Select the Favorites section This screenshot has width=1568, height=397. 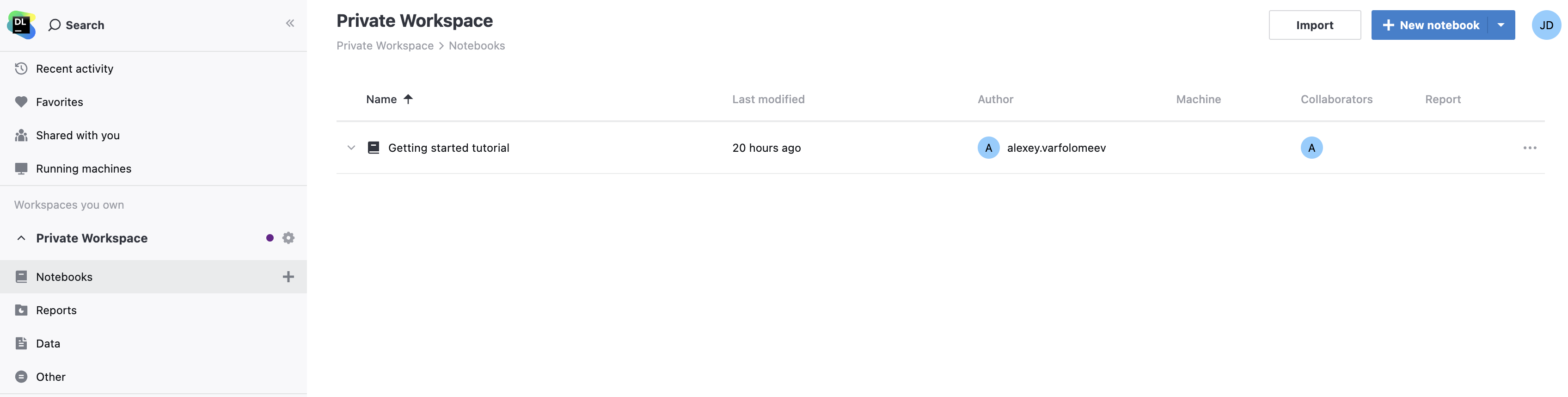click(59, 102)
